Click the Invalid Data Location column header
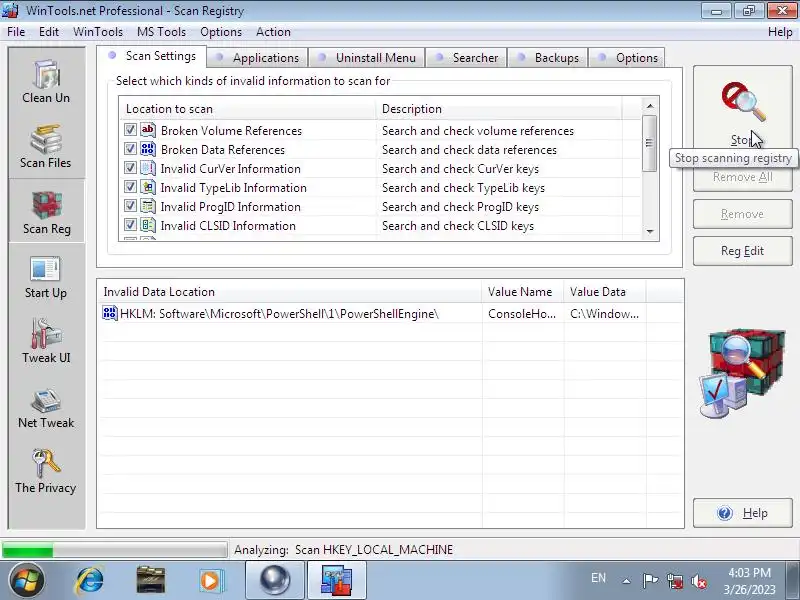Viewport: 800px width, 600px height. pos(289,292)
